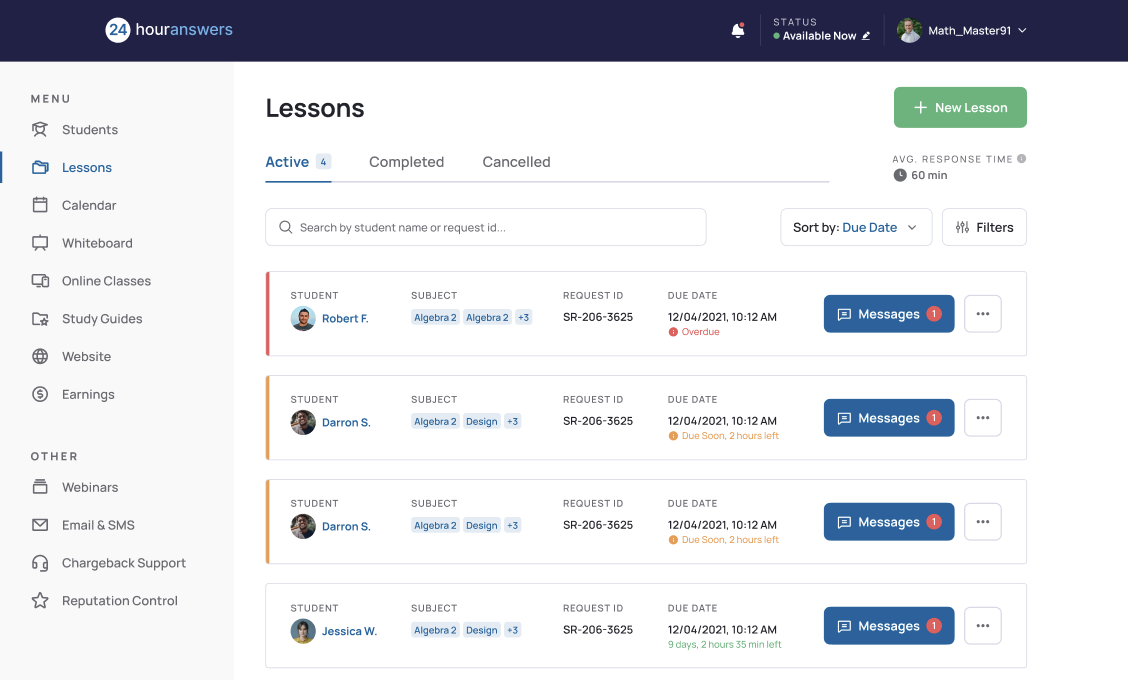Switch to the Completed tab

(x=406, y=162)
